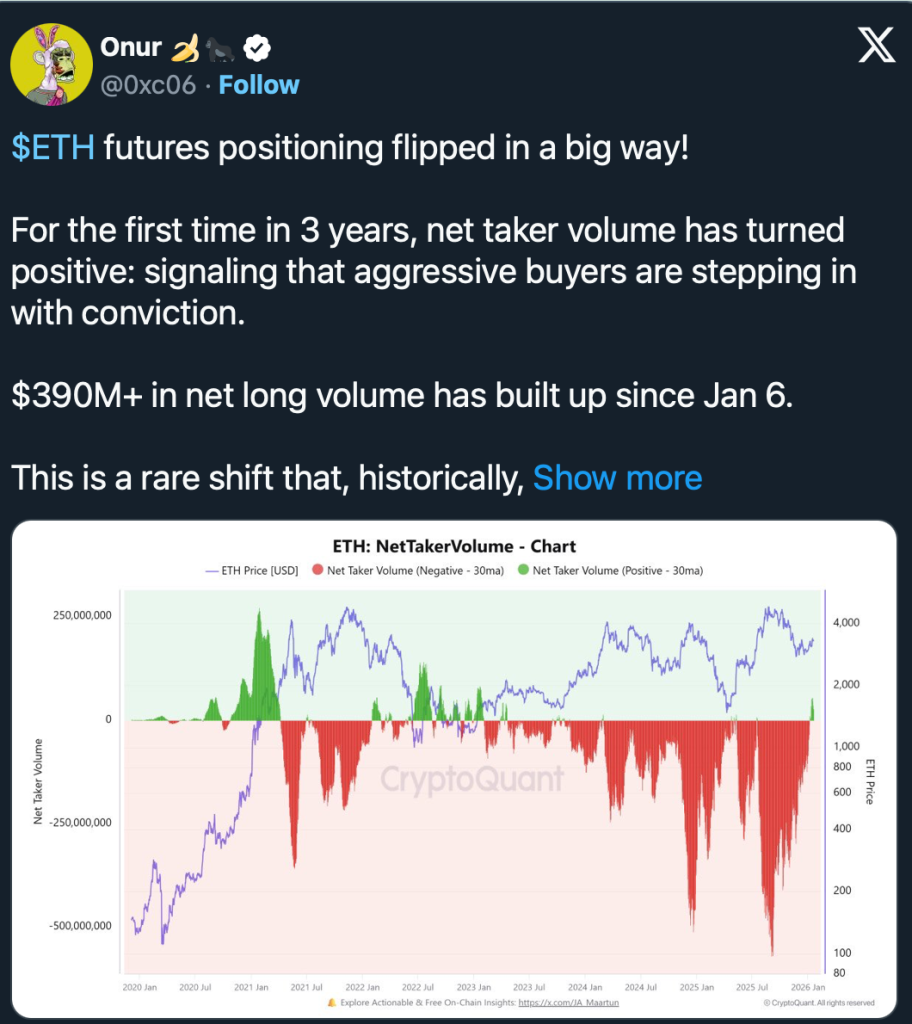
Task: Open Onur's display name profile link
Action: pyautogui.click(x=131, y=46)
